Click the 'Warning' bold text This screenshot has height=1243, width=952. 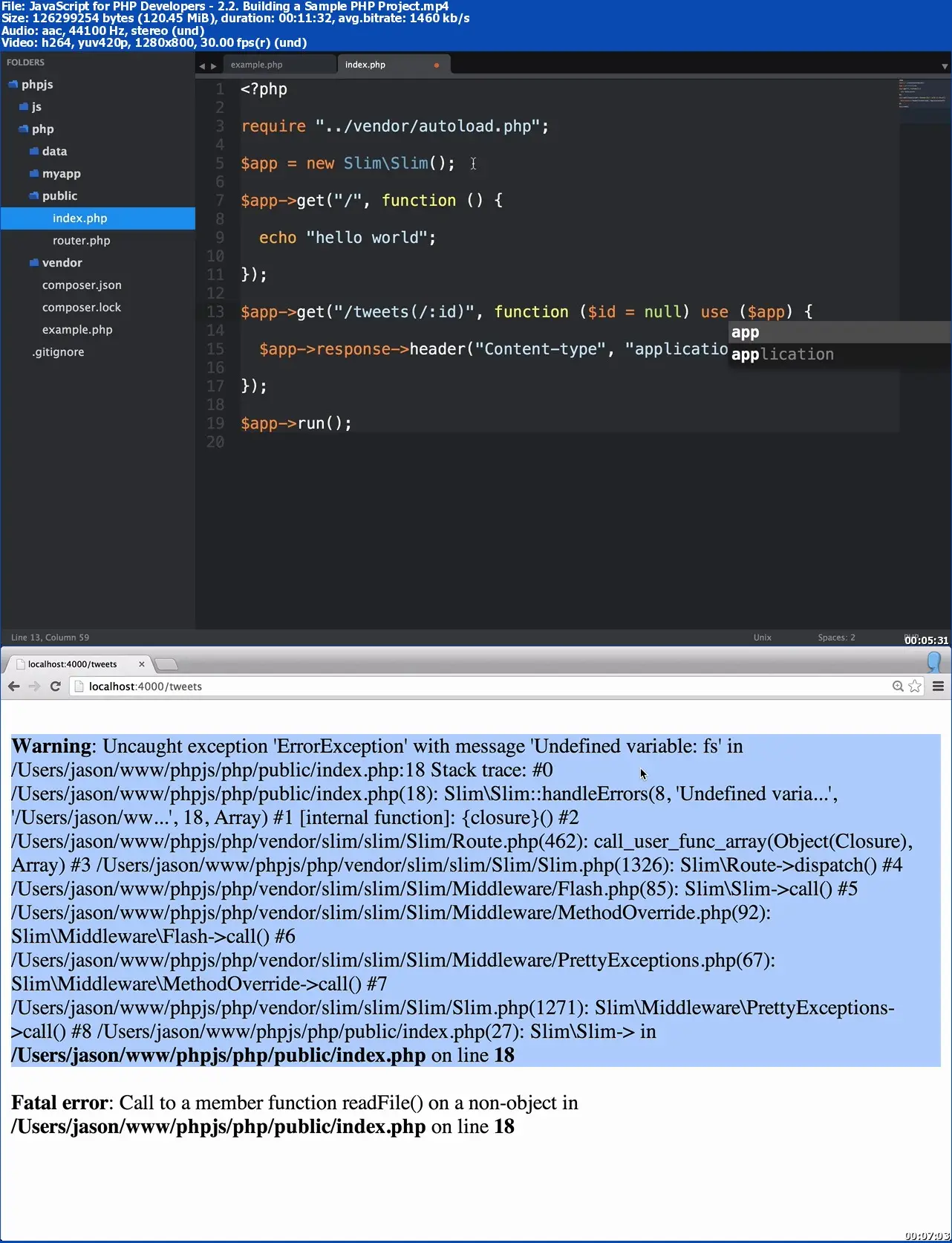coord(52,746)
